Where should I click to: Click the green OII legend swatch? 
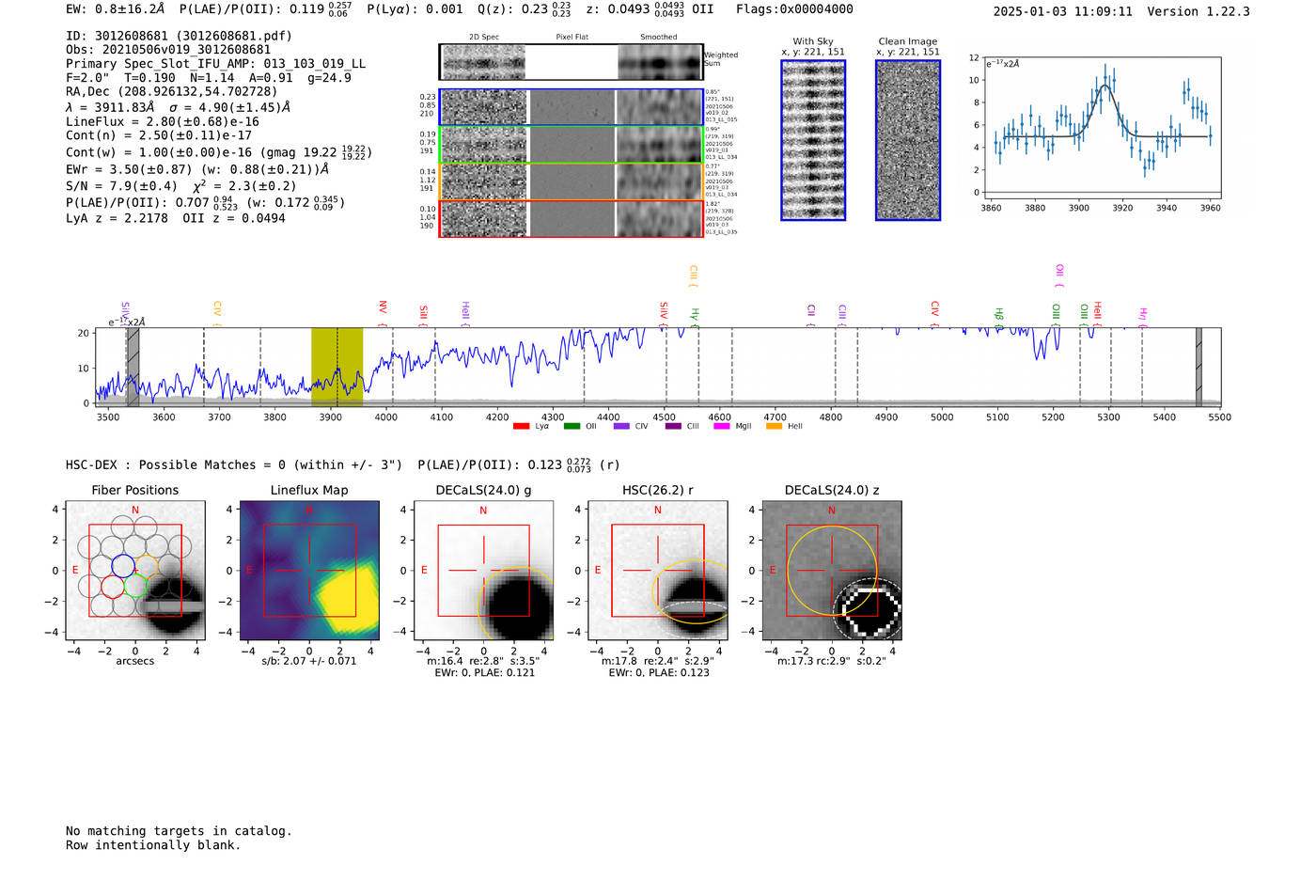(x=572, y=427)
